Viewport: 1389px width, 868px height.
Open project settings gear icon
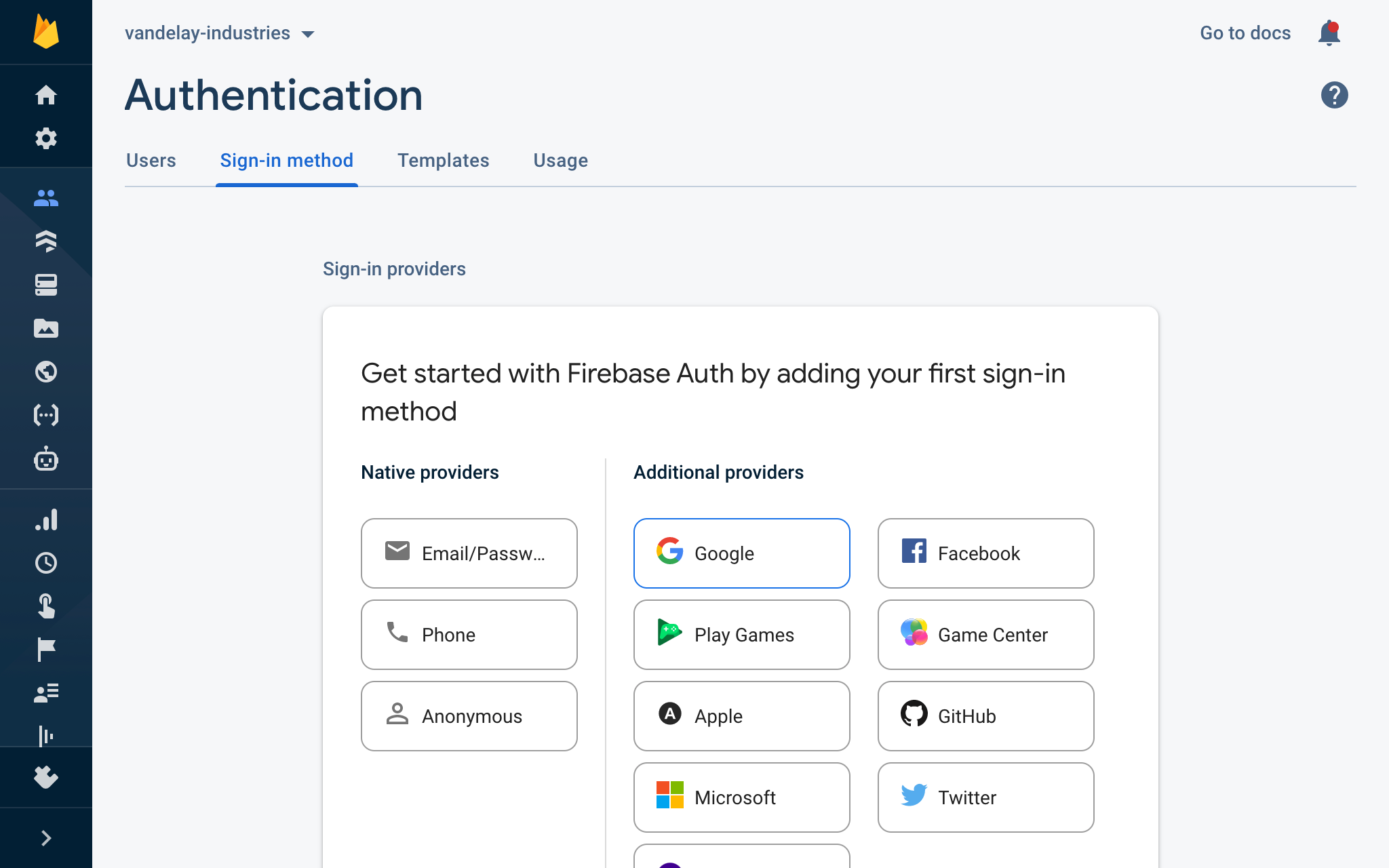point(46,138)
